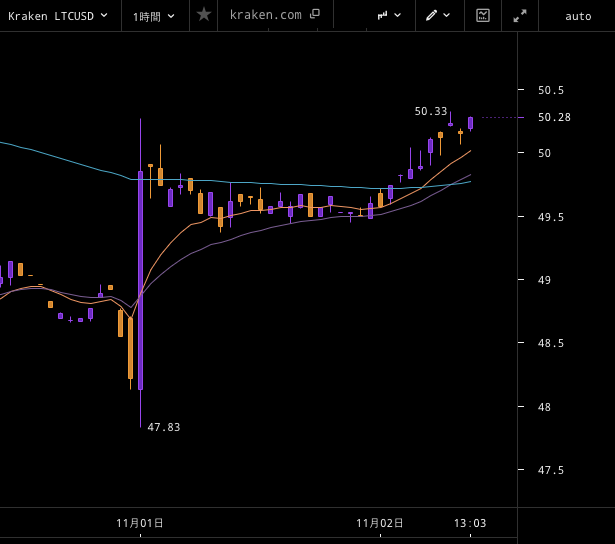Click the external link icon beside kraken.com
Image resolution: width=615 pixels, height=544 pixels.
[315, 14]
